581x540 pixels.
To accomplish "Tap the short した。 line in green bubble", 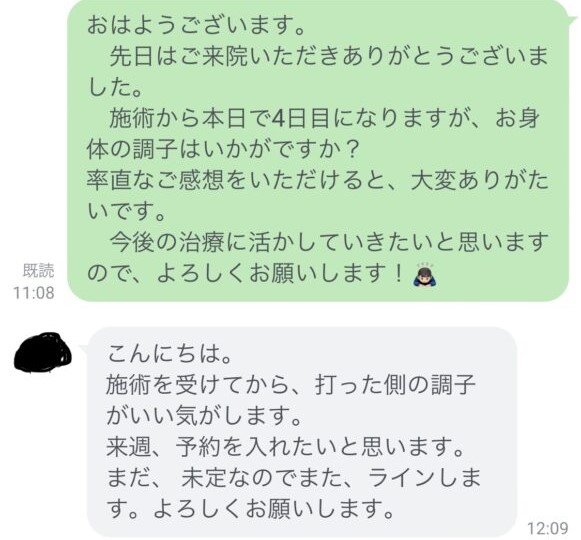I will [x=115, y=88].
